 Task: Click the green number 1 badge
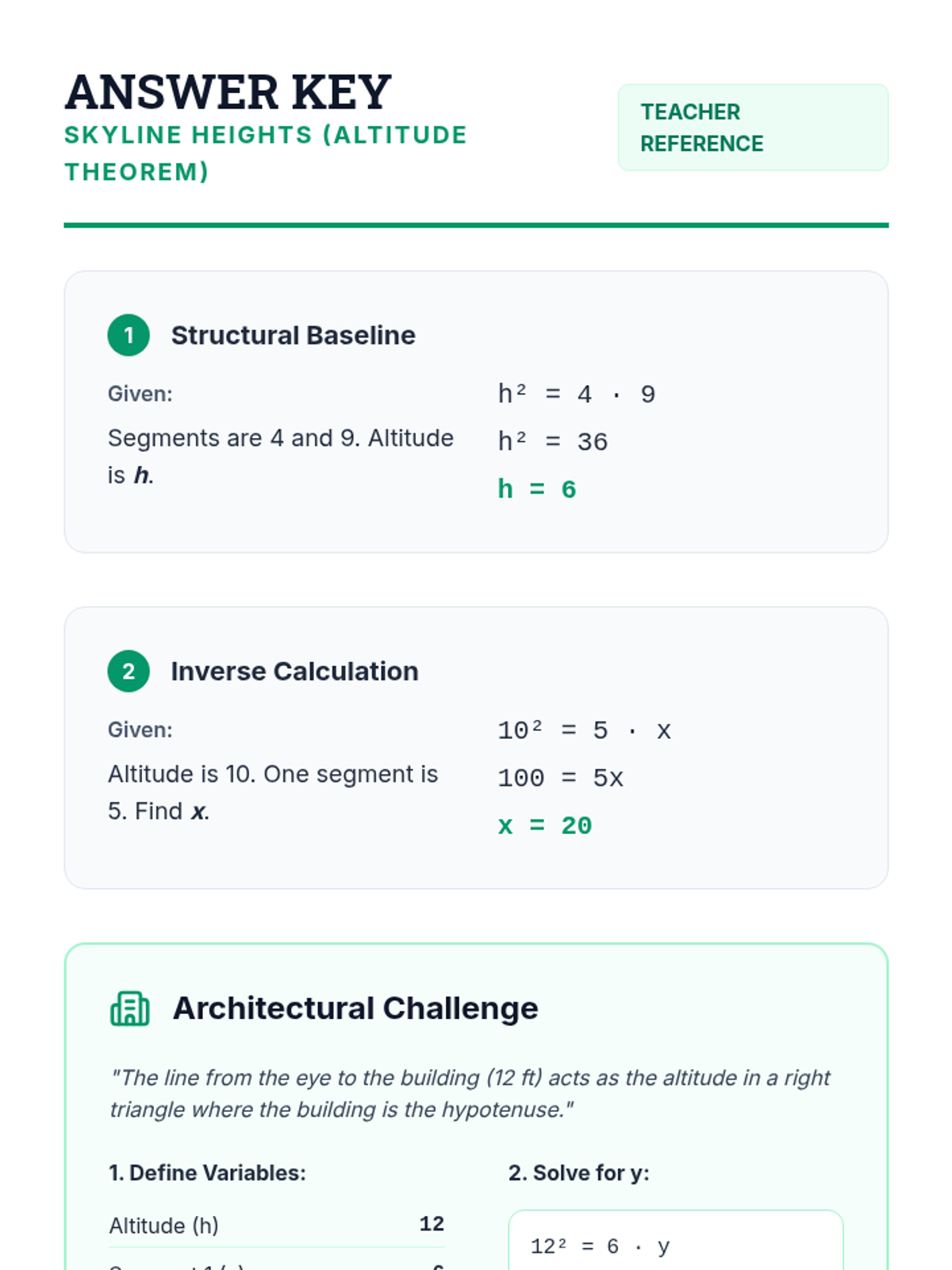(129, 335)
